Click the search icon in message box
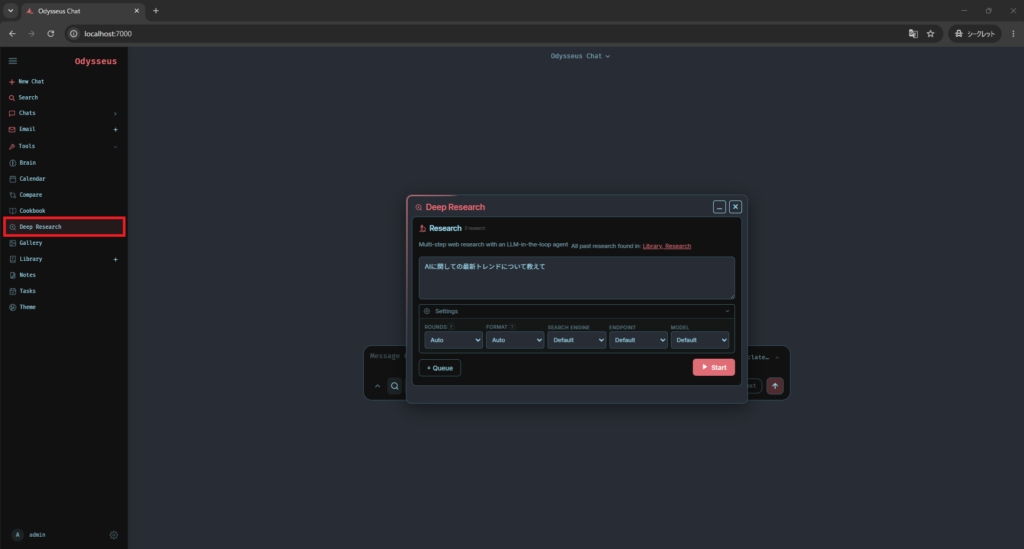The height and width of the screenshot is (549, 1024). [394, 386]
